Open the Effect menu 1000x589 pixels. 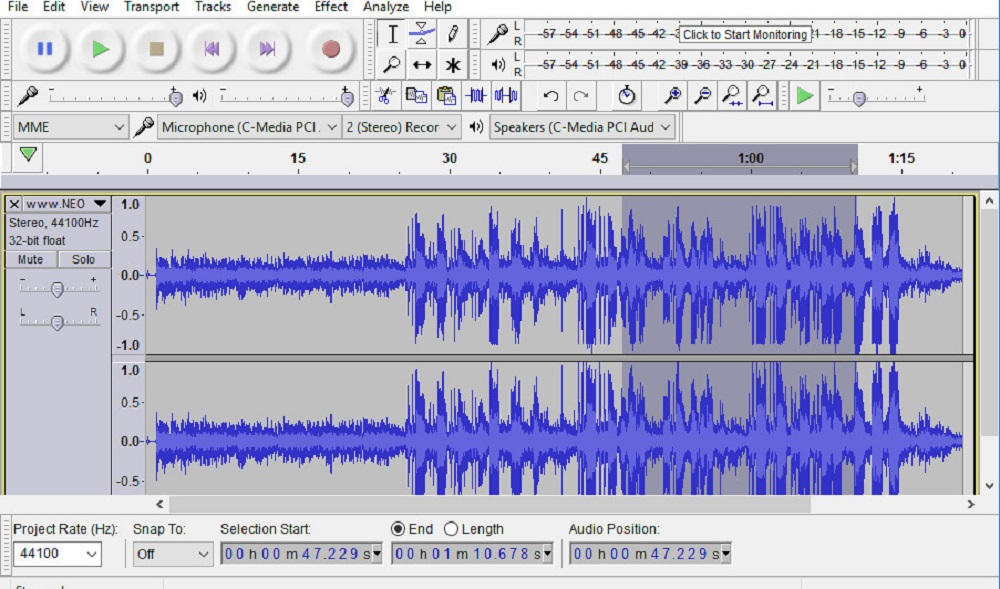point(331,7)
